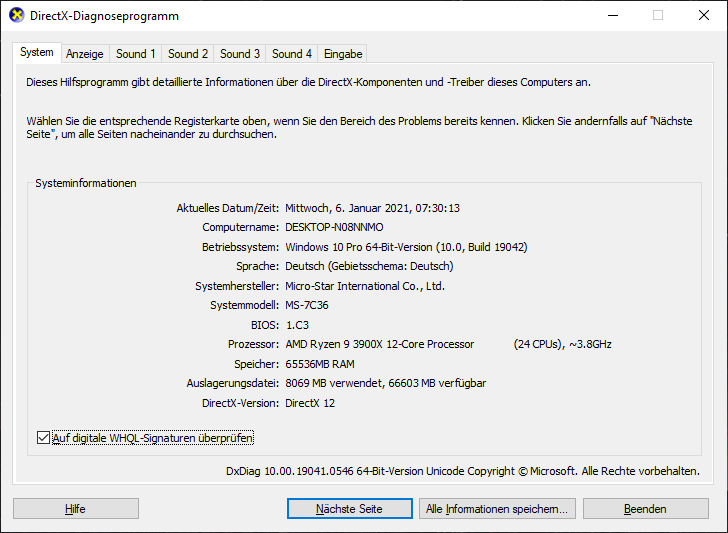Click the 'Wählen Sie die entsprechende Registerkarte' instruction text
The image size is (728, 533).
coord(359,128)
